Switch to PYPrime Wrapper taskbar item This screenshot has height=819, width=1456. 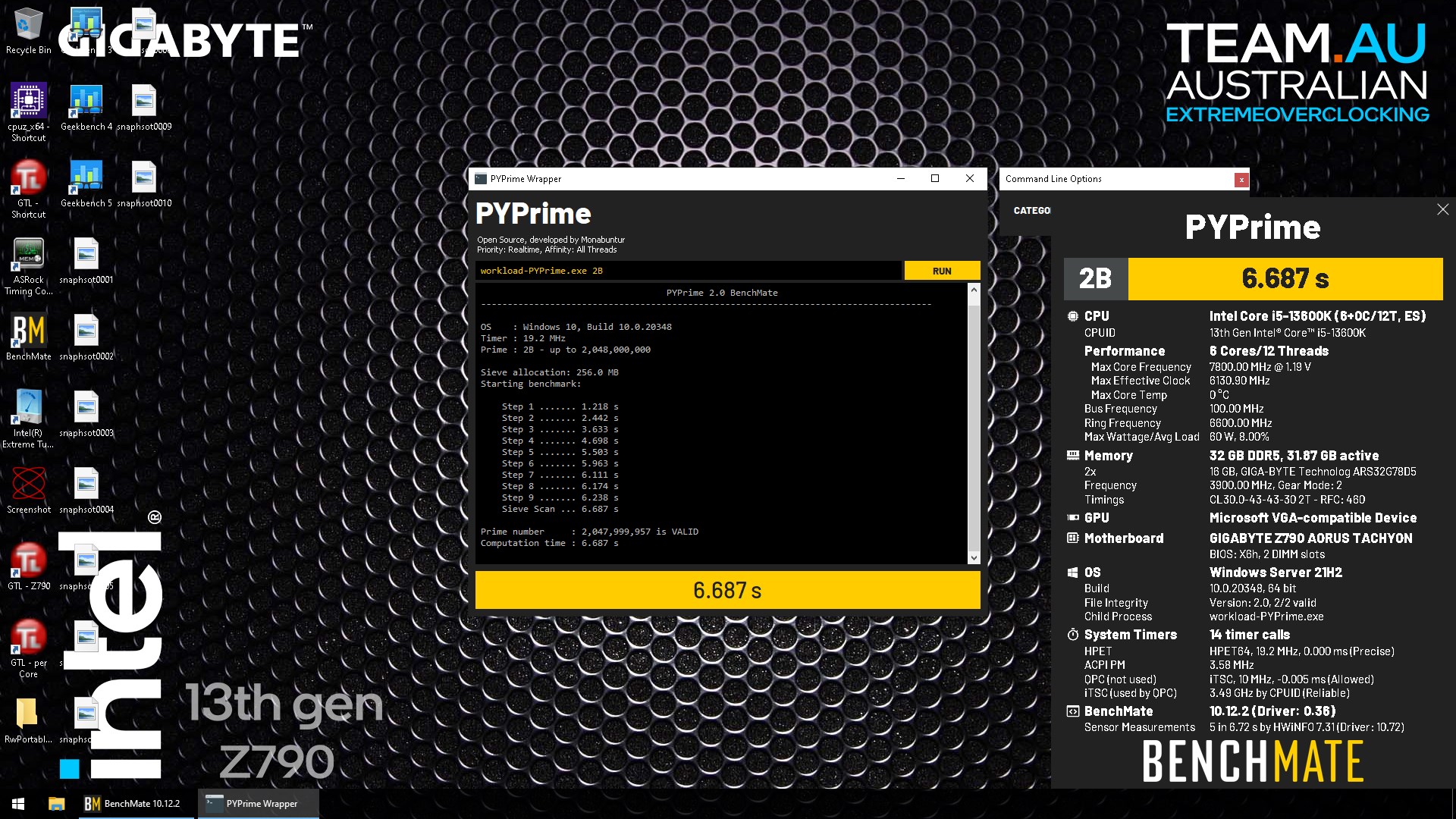click(258, 804)
